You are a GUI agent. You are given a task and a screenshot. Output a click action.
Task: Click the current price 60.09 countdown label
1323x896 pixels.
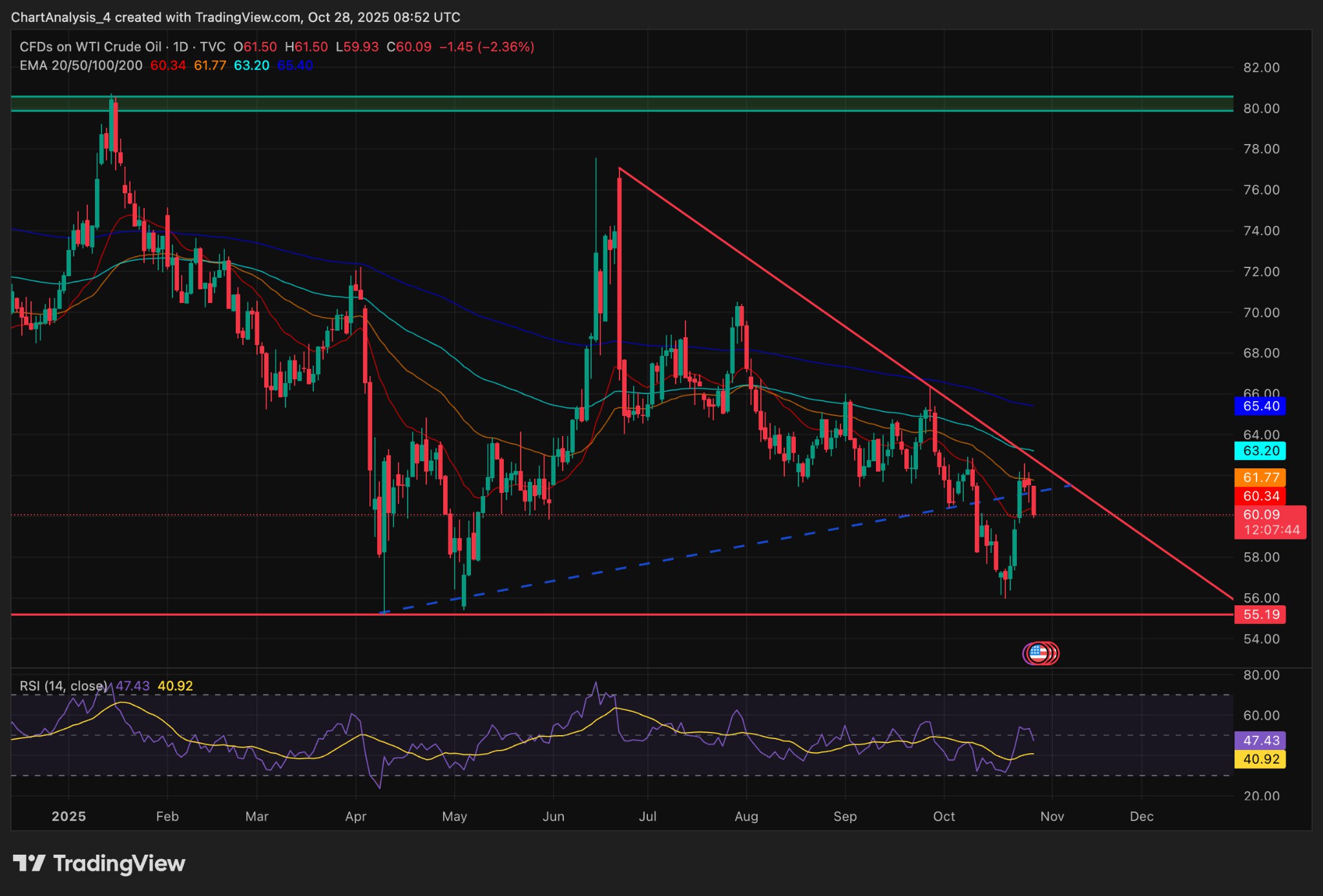tap(1270, 522)
